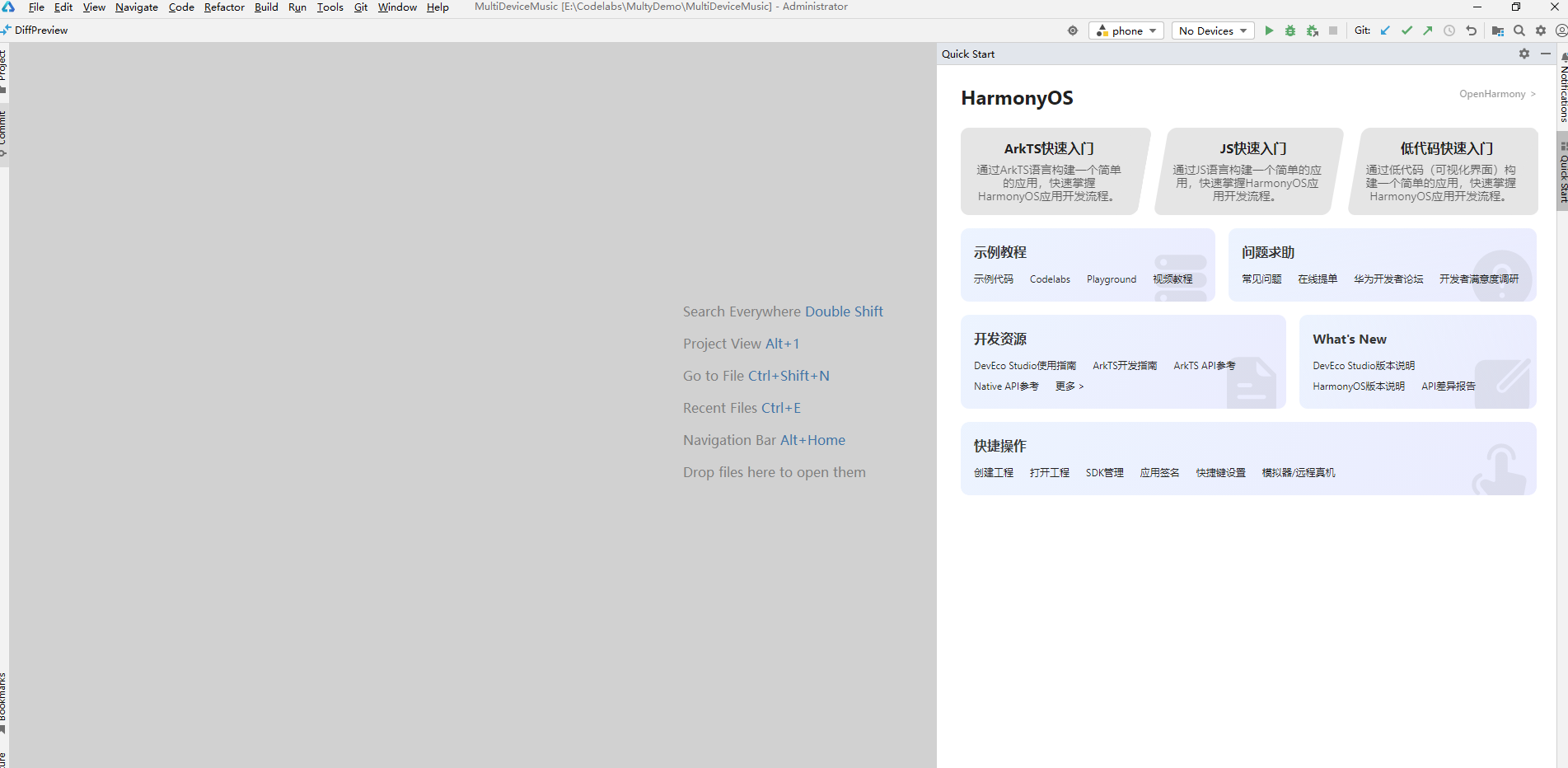Screen dimensions: 1568x768
Task: Open Search Everywhere with the magnifier icon
Action: (1519, 30)
